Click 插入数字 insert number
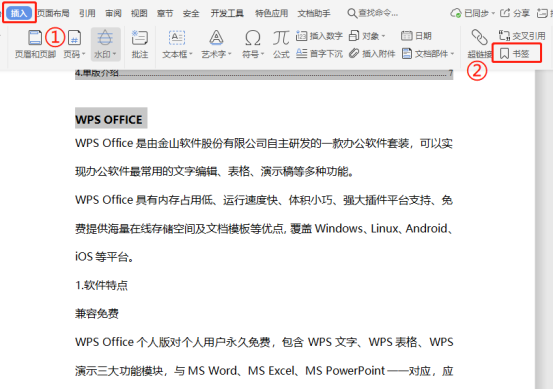The image size is (554, 389). [319, 36]
